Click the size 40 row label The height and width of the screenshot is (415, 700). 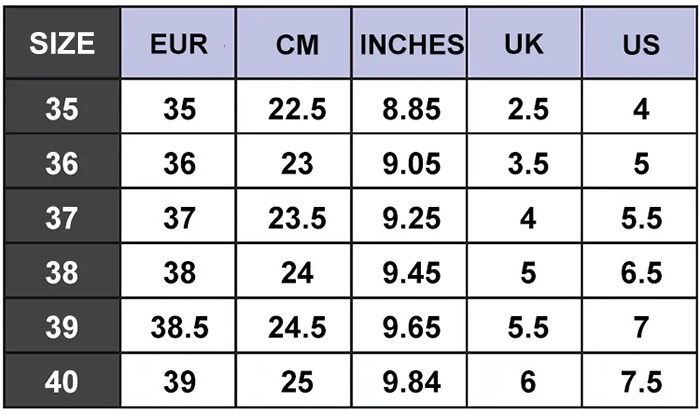(x=62, y=381)
